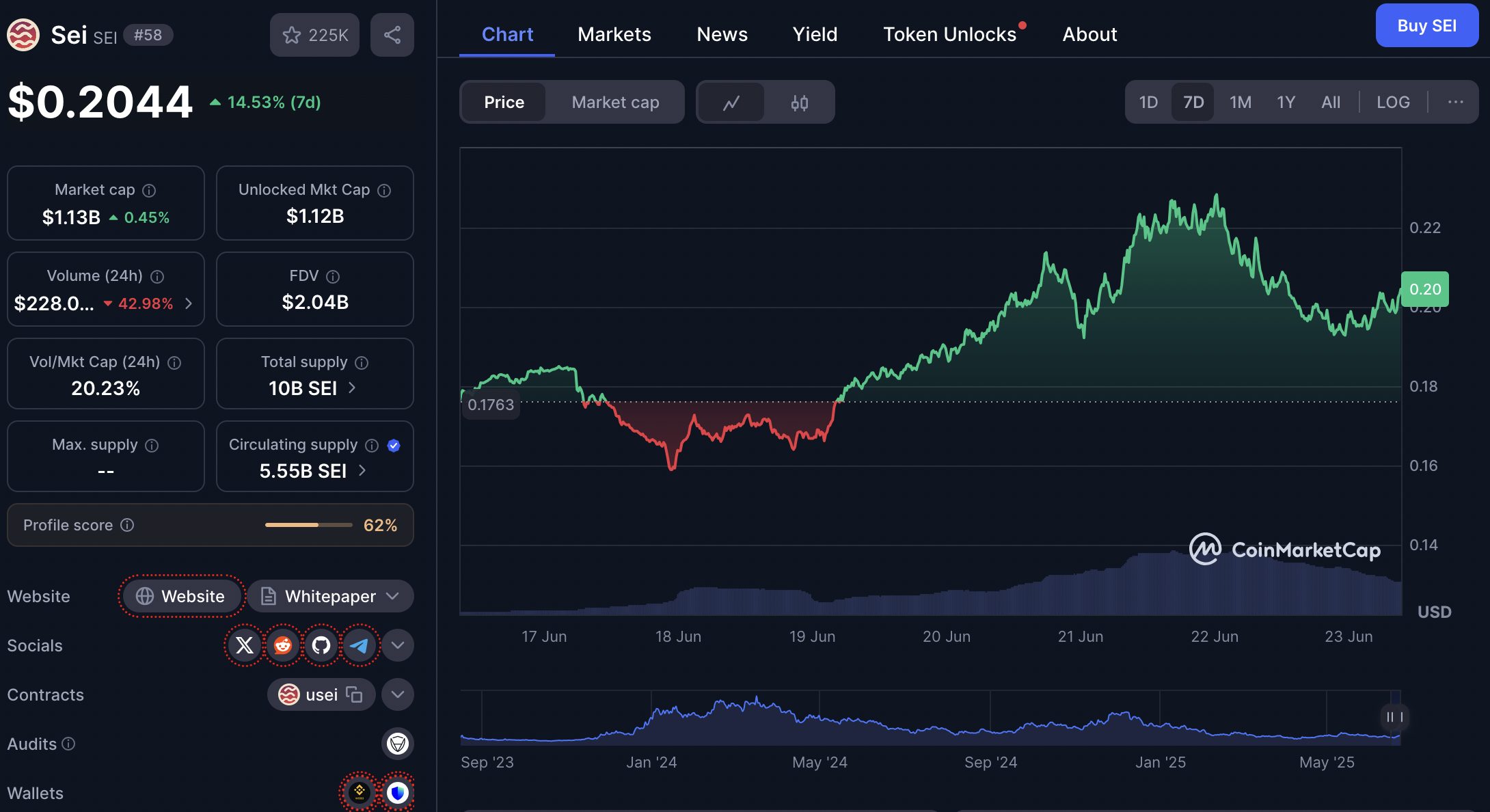Select the Market cap chart toggle
This screenshot has height=812, width=1490.
click(615, 103)
